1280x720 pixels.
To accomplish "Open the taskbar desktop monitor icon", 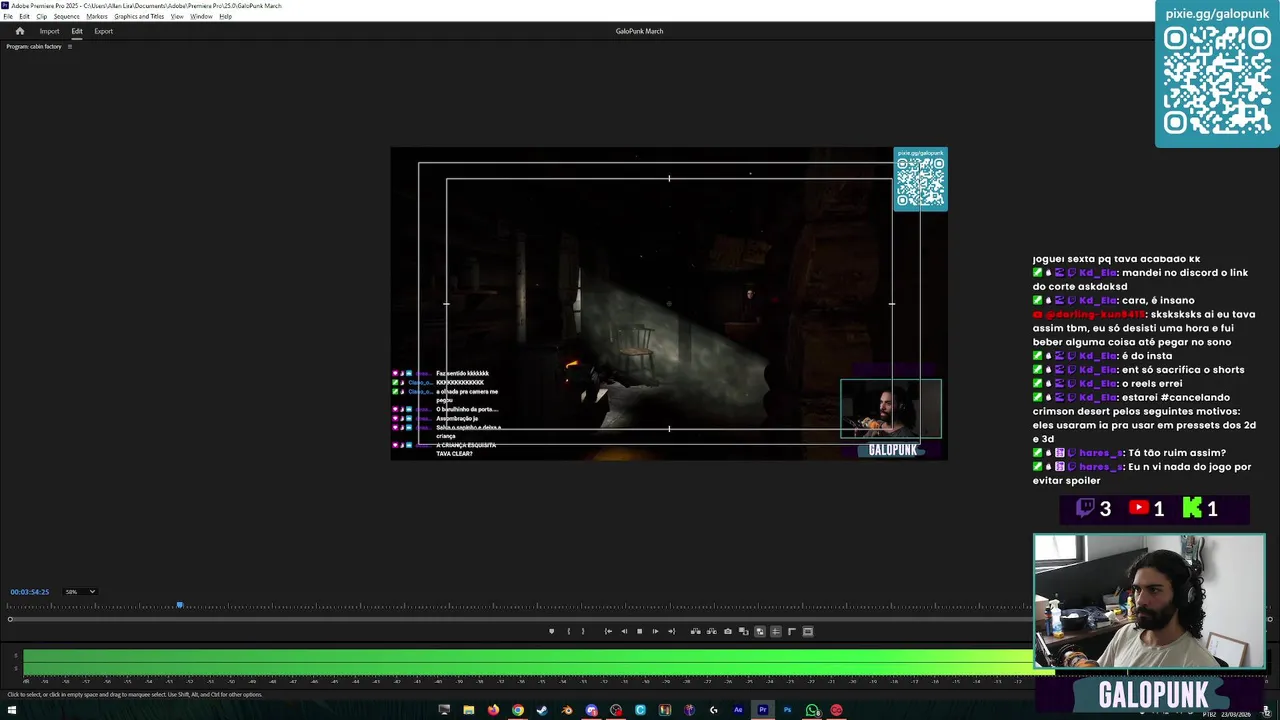I will click(x=444, y=710).
